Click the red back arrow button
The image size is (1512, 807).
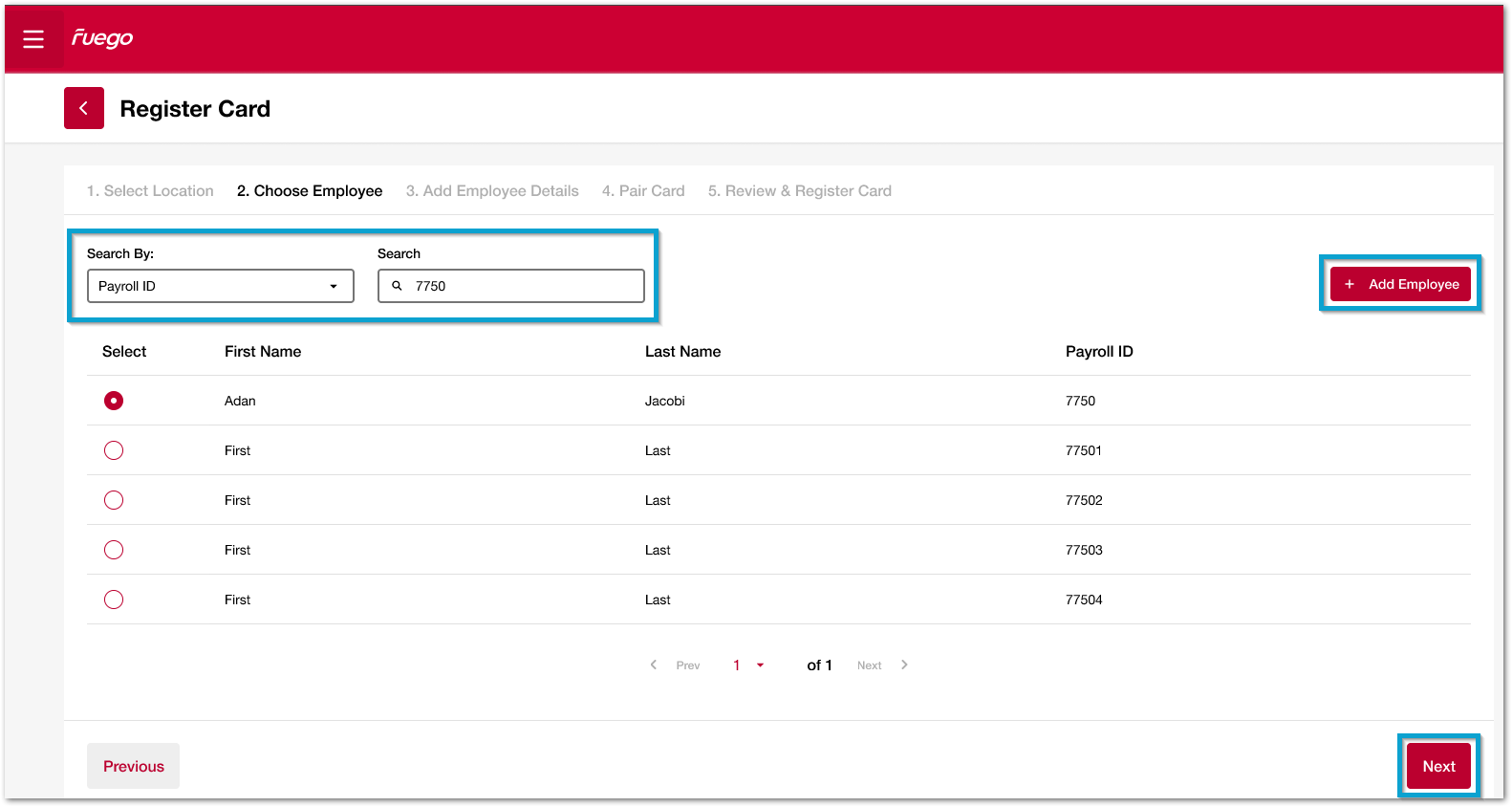click(x=84, y=108)
